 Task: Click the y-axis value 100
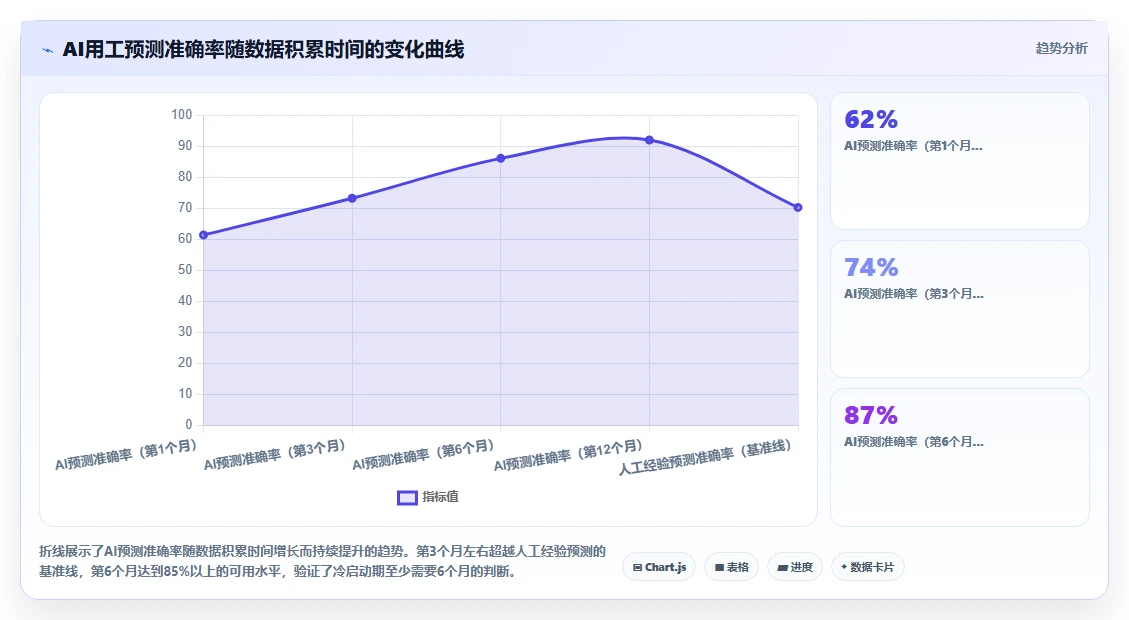pyautogui.click(x=181, y=114)
